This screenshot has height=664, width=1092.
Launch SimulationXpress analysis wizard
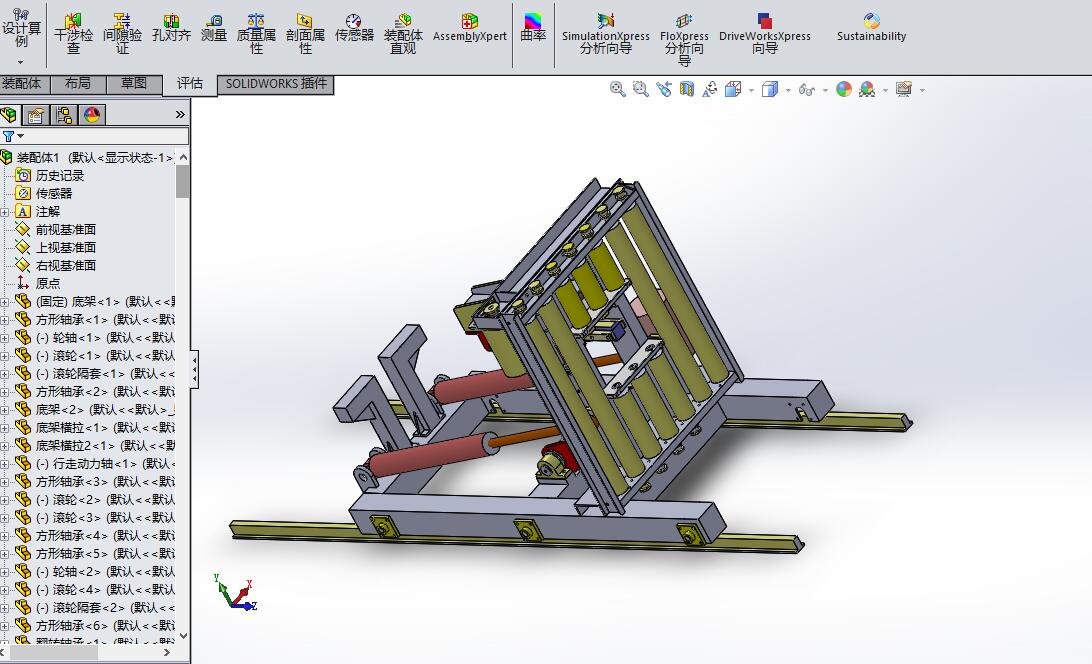606,33
